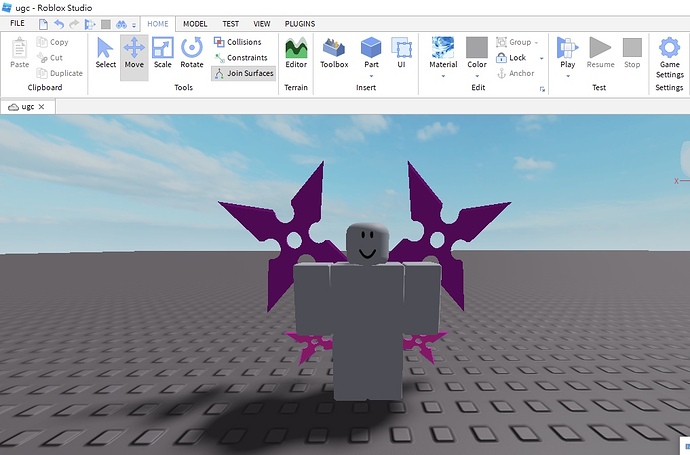Switch to the HOME ribbon tab
The image size is (690, 455).
coord(158,24)
